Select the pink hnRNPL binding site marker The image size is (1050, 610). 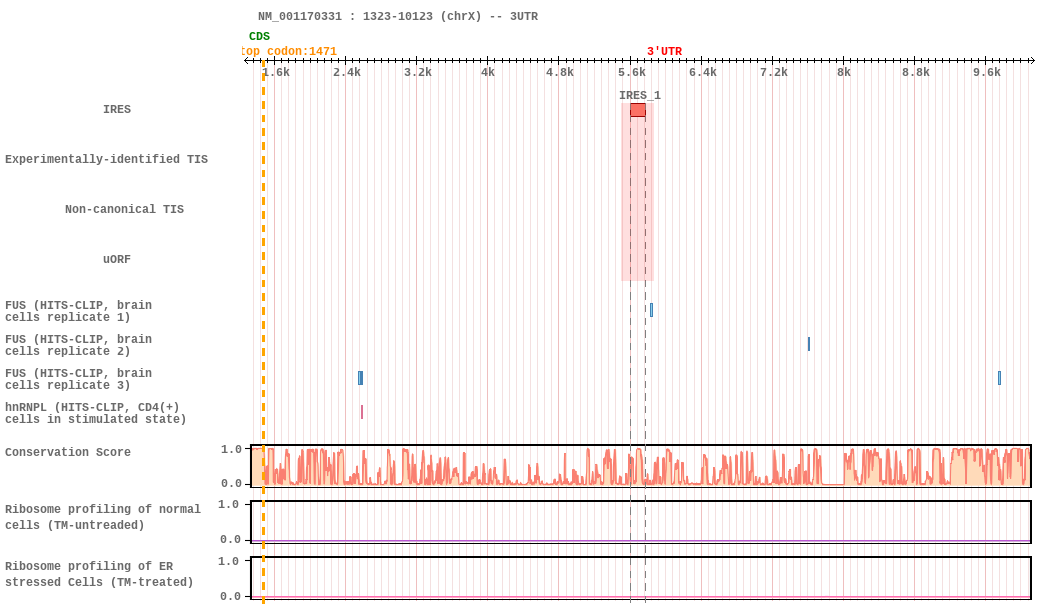(x=362, y=412)
